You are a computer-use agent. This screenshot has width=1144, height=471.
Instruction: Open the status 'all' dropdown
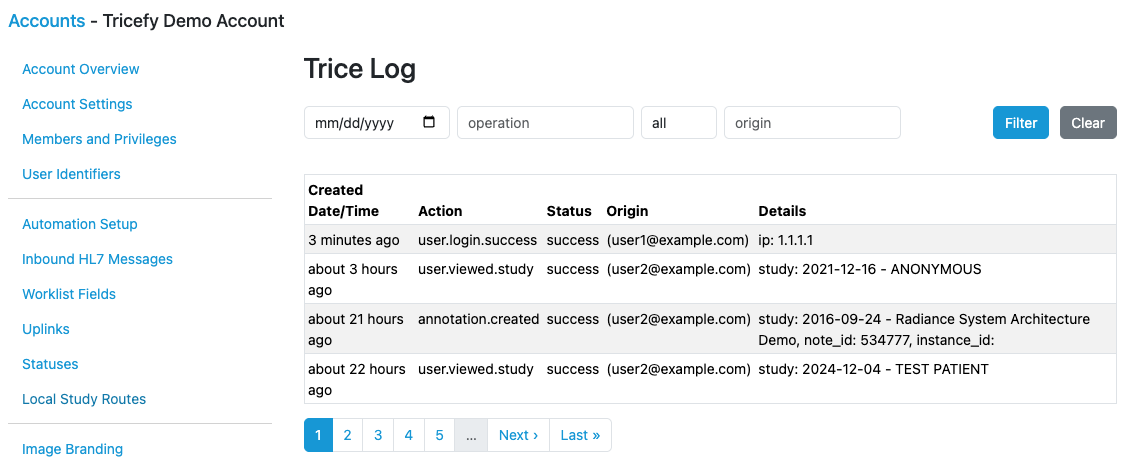678,123
